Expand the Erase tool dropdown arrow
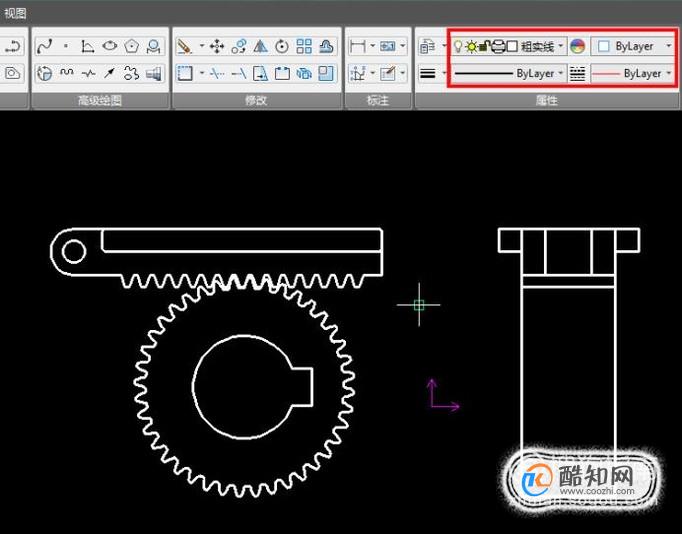 click(x=201, y=45)
